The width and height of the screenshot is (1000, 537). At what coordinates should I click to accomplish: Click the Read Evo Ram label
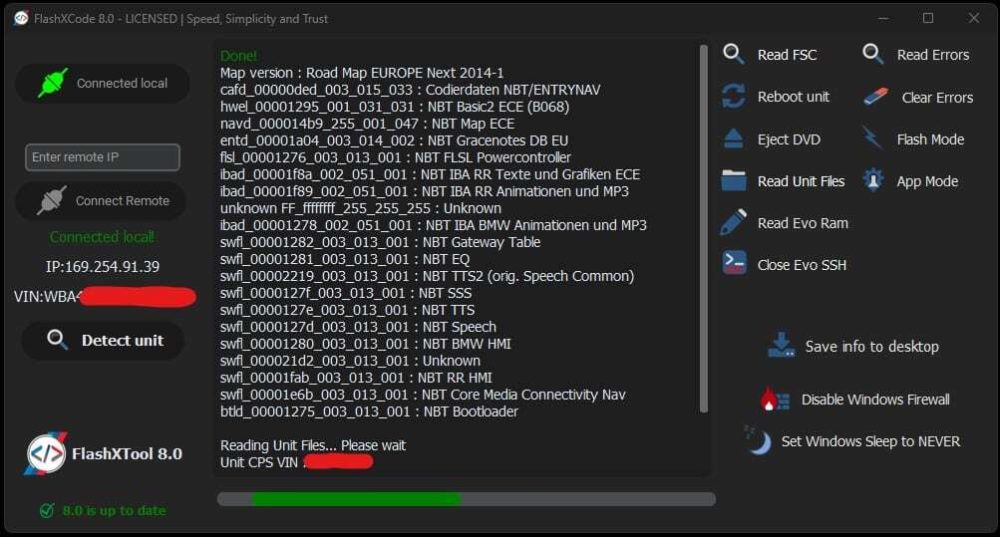pos(803,223)
